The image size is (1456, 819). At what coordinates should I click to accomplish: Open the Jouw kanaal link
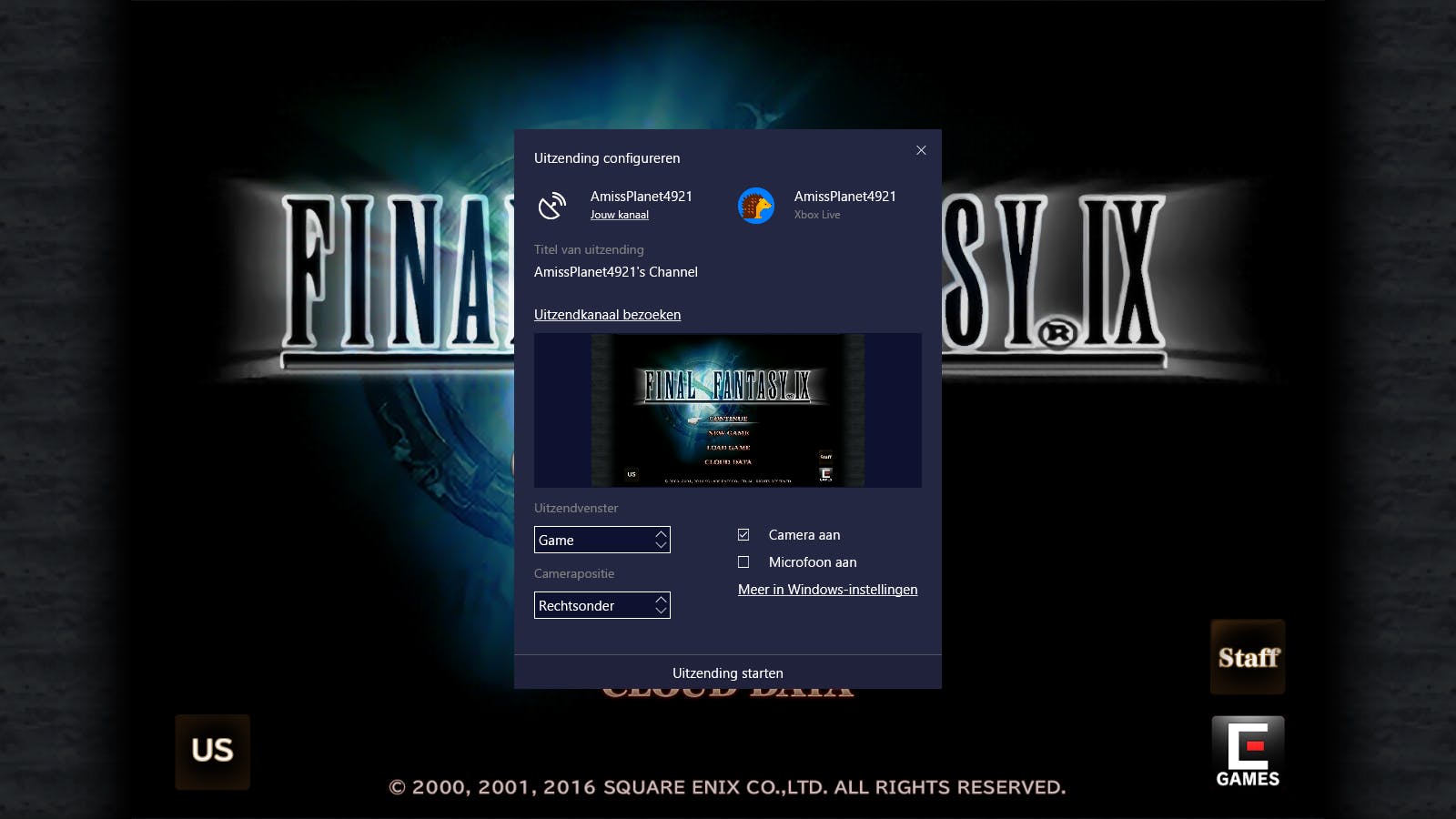pos(619,215)
